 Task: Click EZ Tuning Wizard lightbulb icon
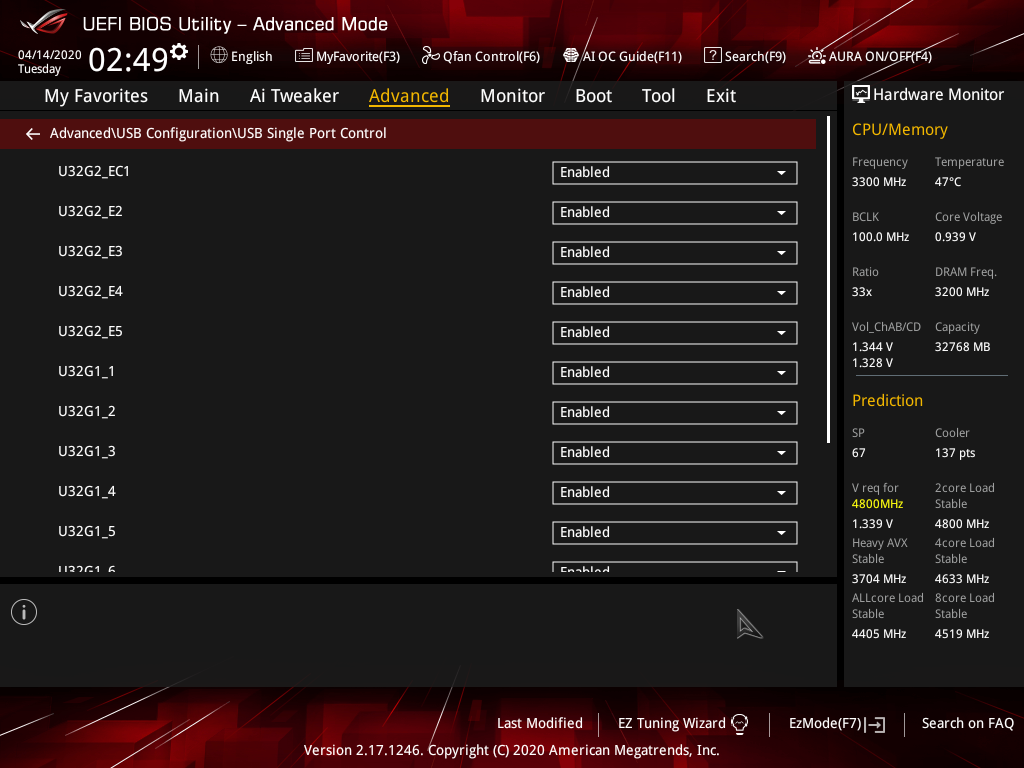click(x=739, y=724)
